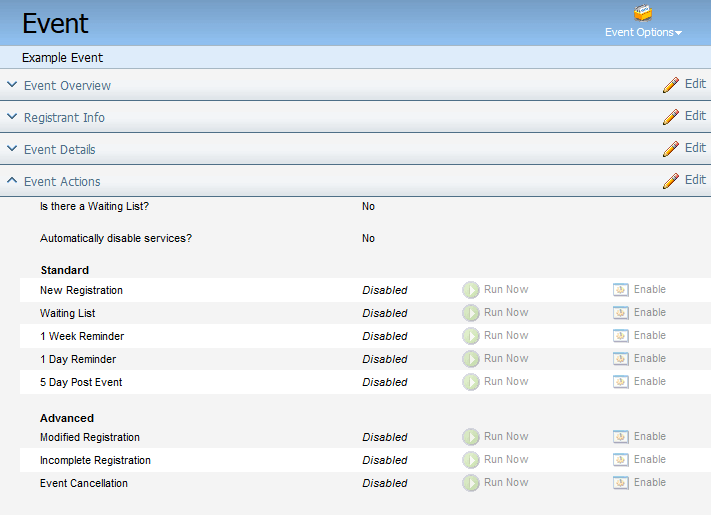Click the Registrant Info section title
Image resolution: width=711 pixels, height=515 pixels.
(x=64, y=118)
